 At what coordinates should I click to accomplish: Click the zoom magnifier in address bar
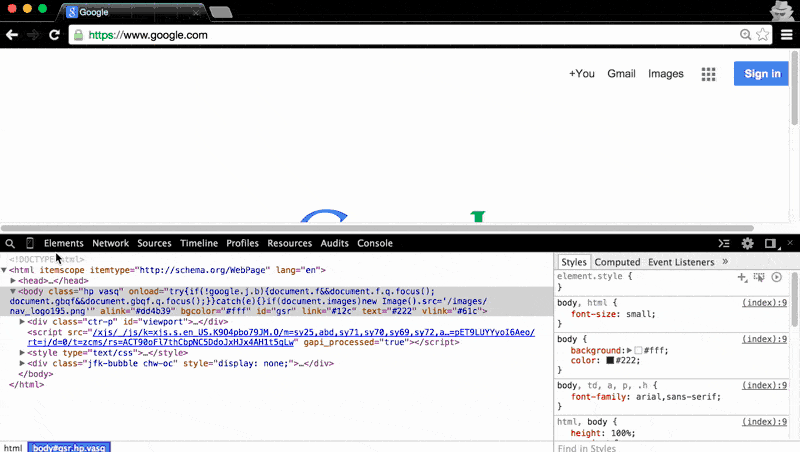pos(745,34)
